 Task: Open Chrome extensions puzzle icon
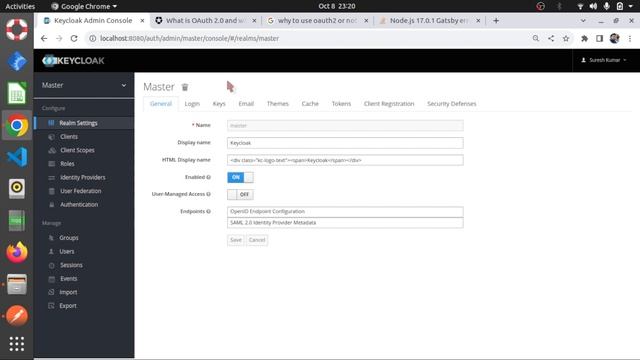(584, 38)
